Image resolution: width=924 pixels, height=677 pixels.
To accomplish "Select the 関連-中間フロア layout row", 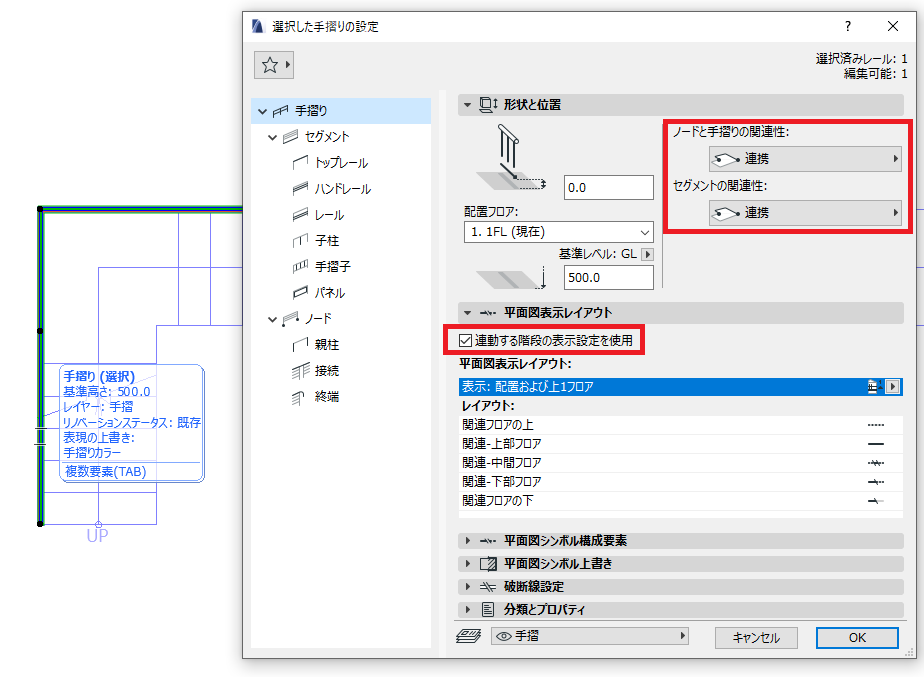I will pos(681,463).
